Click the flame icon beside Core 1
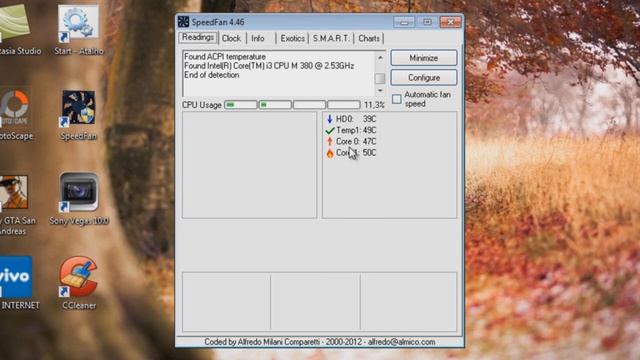Screen dimensions: 640x360 pyautogui.click(x=330, y=153)
